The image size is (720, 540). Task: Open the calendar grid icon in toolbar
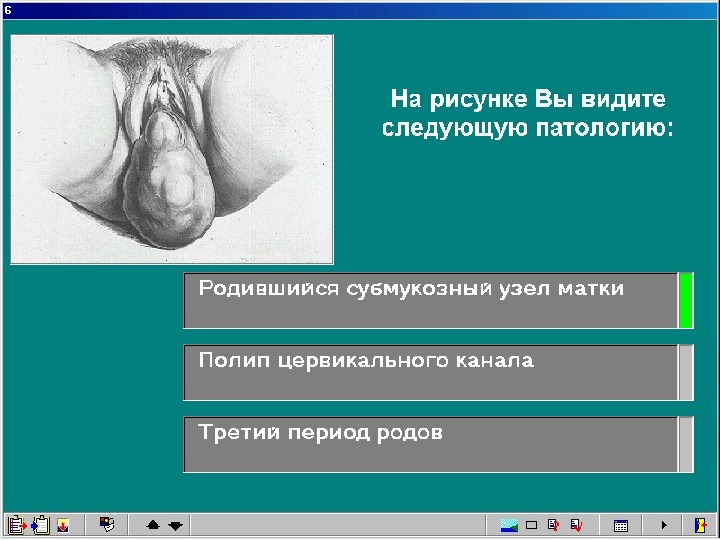[x=621, y=525]
